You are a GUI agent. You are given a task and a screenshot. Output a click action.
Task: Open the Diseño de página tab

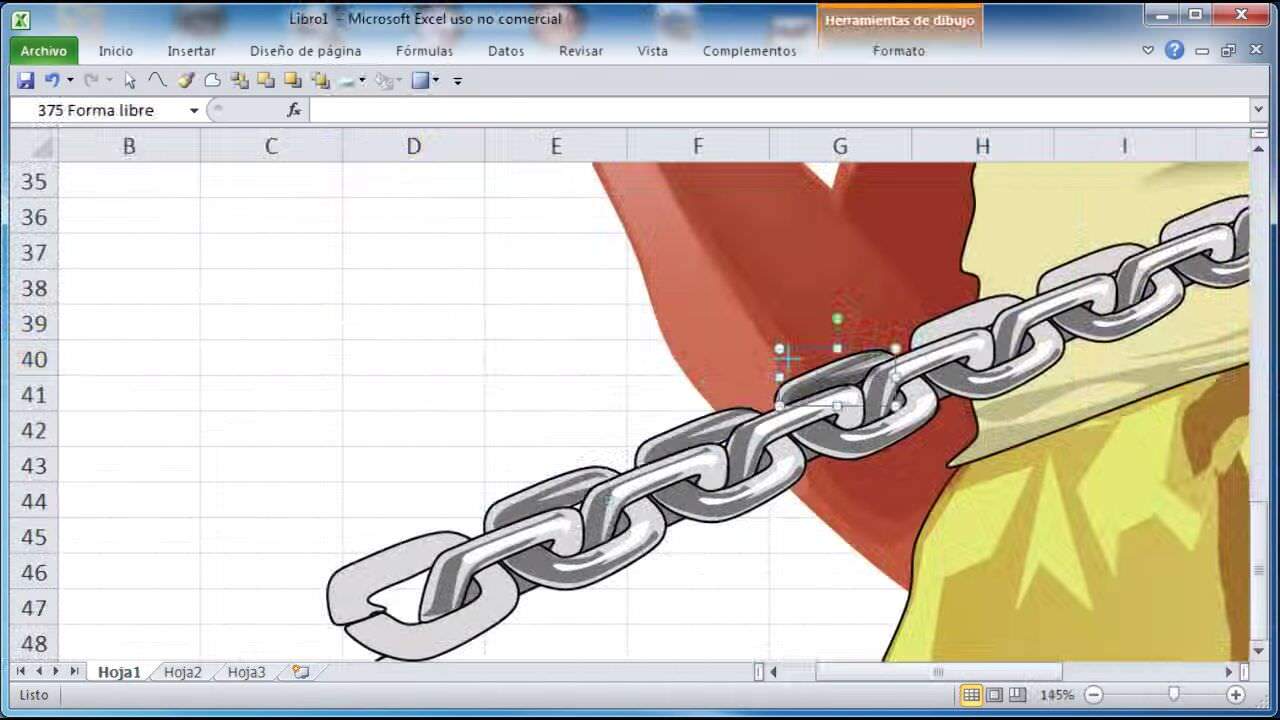click(306, 51)
